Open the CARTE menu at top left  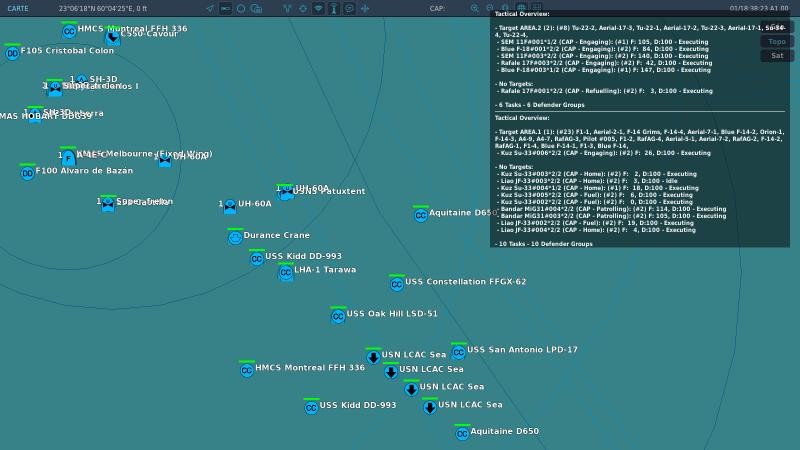pyautogui.click(x=18, y=9)
